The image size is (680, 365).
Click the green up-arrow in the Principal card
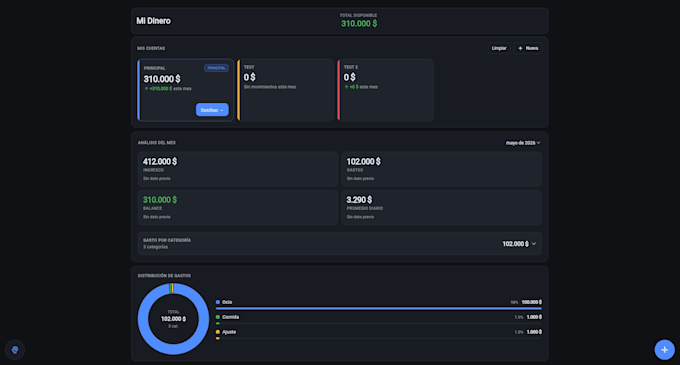coord(146,88)
